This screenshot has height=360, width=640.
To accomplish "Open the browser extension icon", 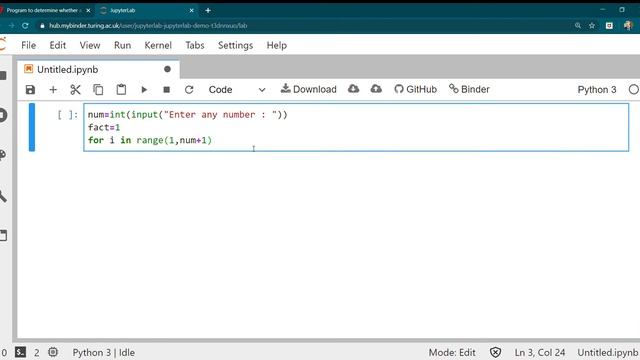I will pos(609,26).
